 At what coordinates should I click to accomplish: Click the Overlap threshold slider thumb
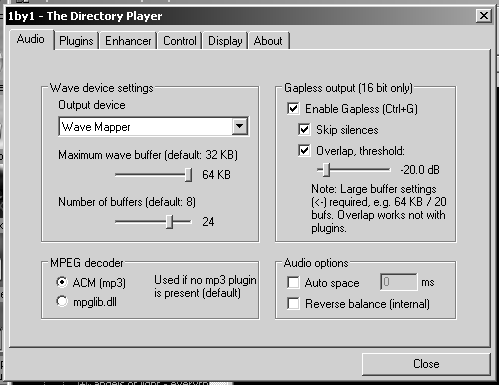point(327,170)
